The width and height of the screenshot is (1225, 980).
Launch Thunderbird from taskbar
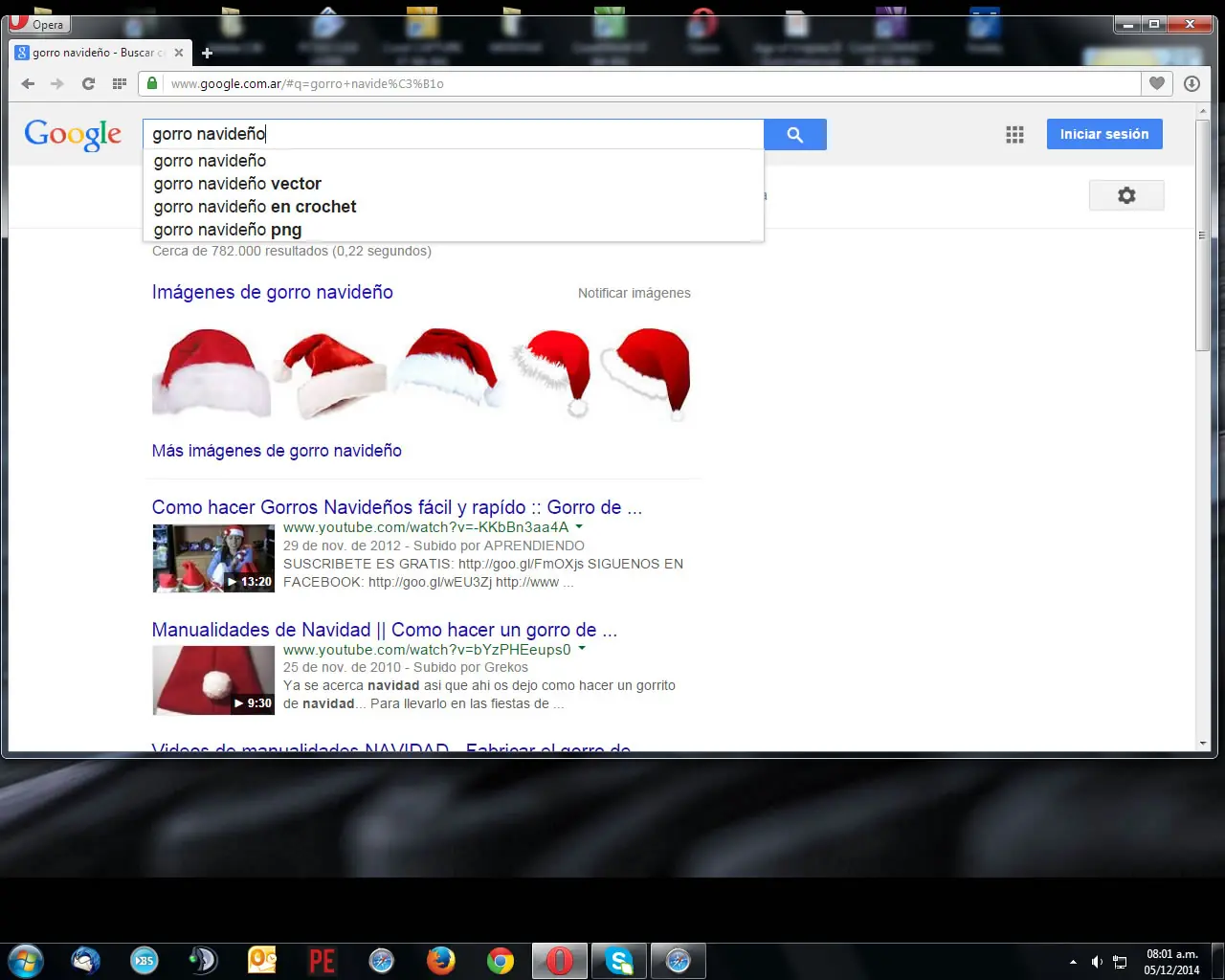click(x=86, y=960)
